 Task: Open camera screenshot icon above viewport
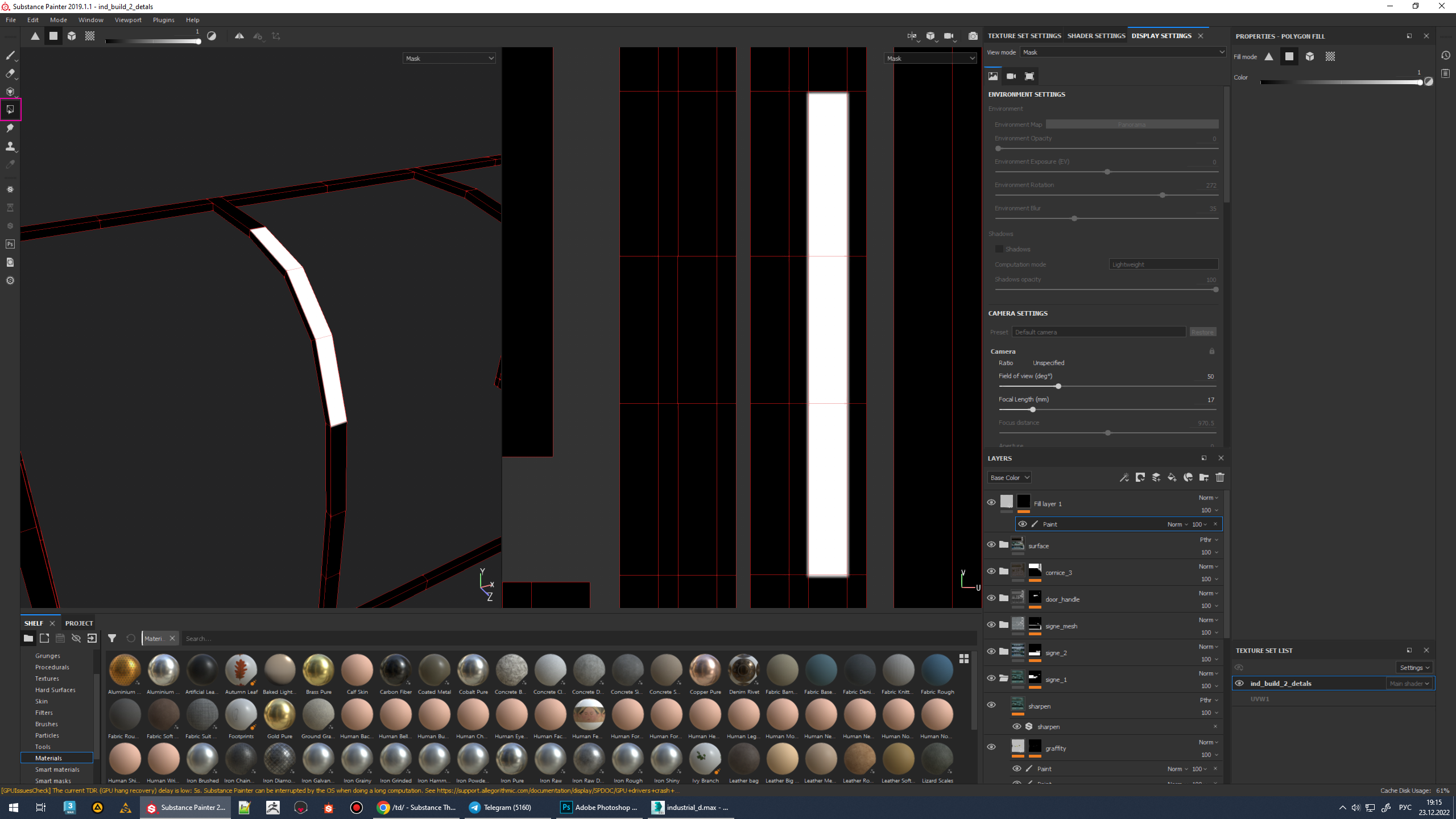pyautogui.click(x=973, y=36)
